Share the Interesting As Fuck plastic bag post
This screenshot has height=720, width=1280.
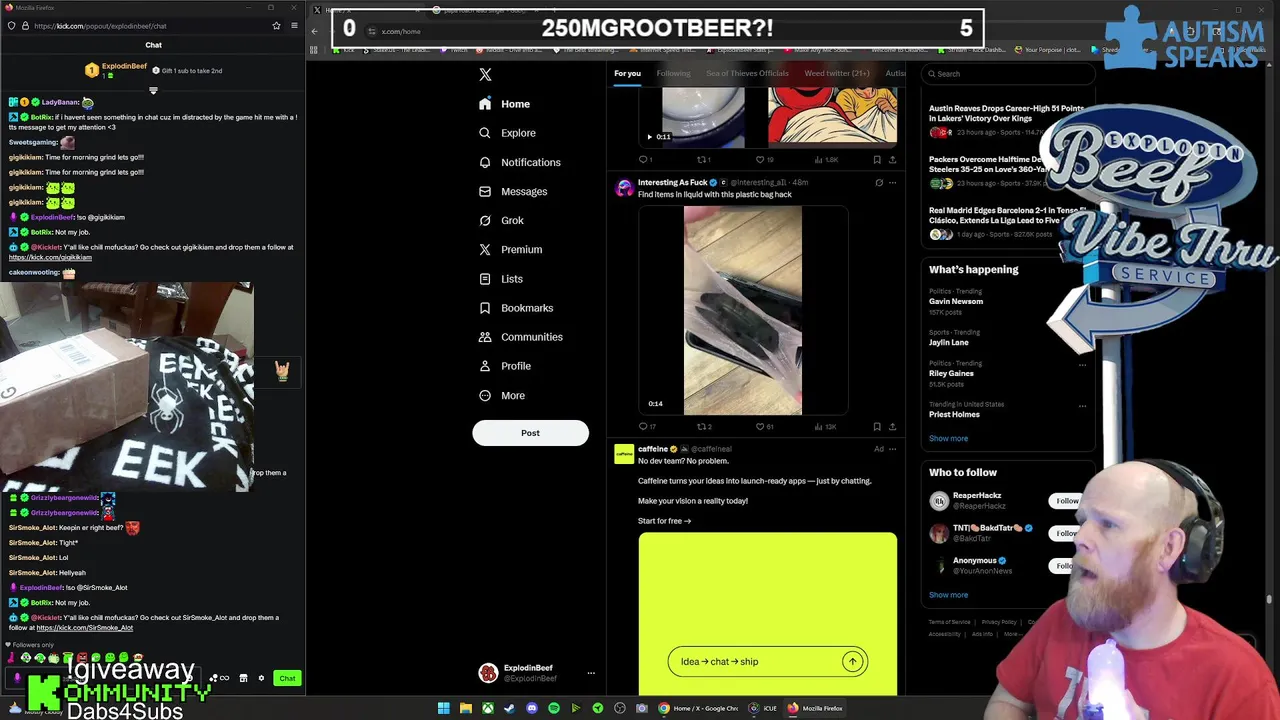pyautogui.click(x=892, y=427)
